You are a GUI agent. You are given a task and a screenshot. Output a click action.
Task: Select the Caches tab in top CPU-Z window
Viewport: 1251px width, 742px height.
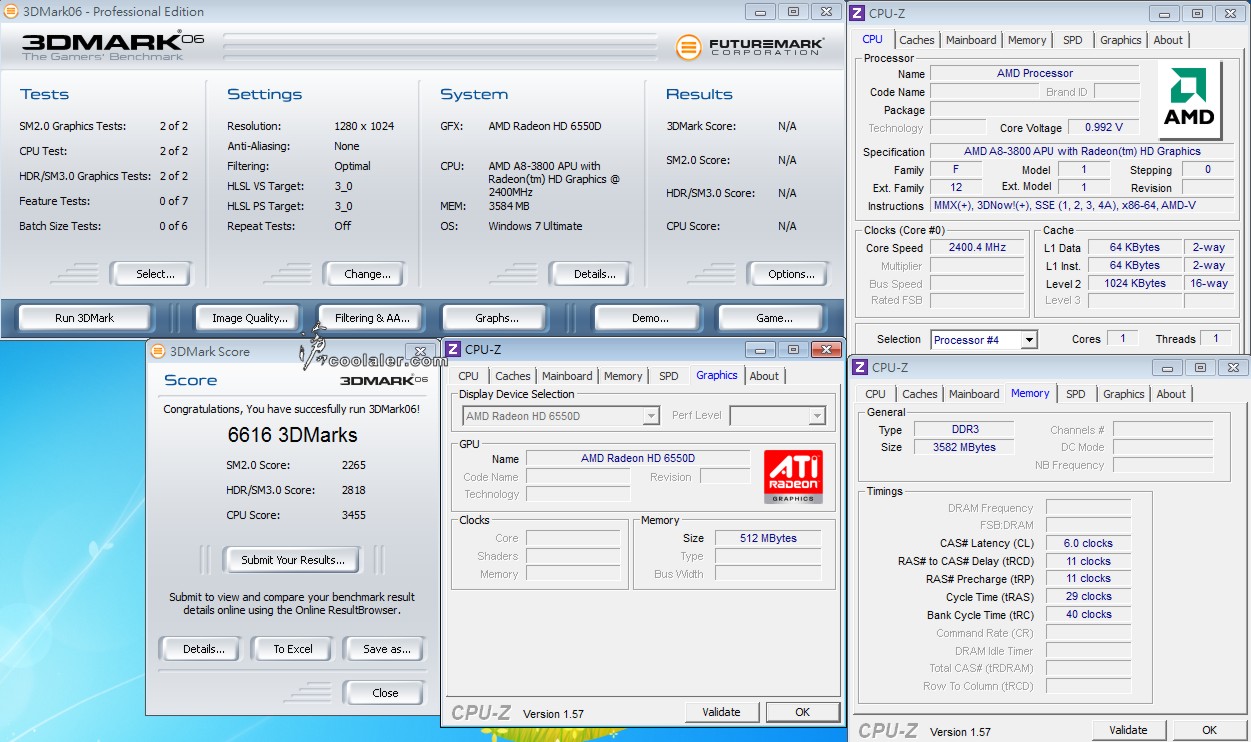click(916, 40)
